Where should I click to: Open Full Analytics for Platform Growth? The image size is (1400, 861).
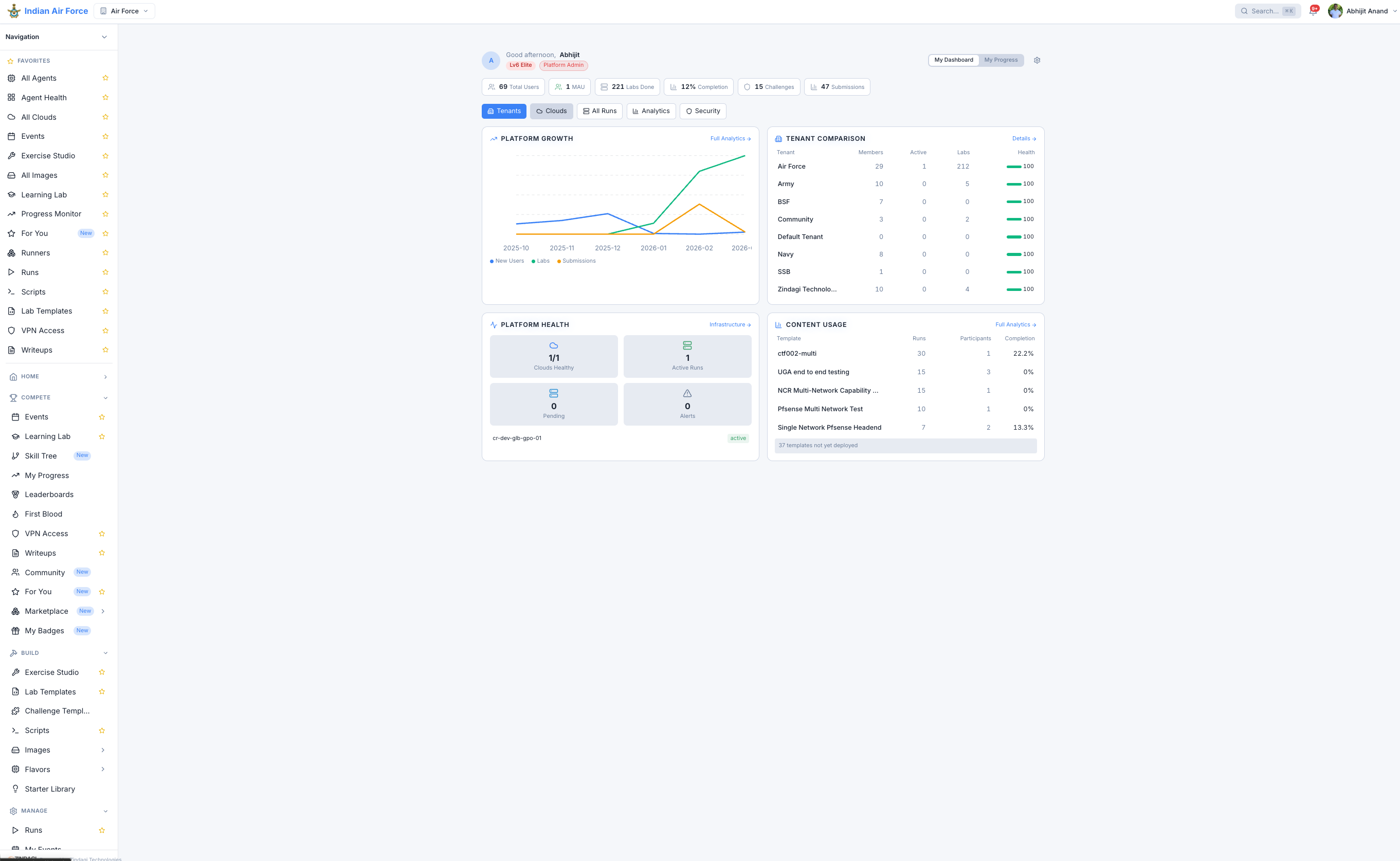(x=730, y=138)
